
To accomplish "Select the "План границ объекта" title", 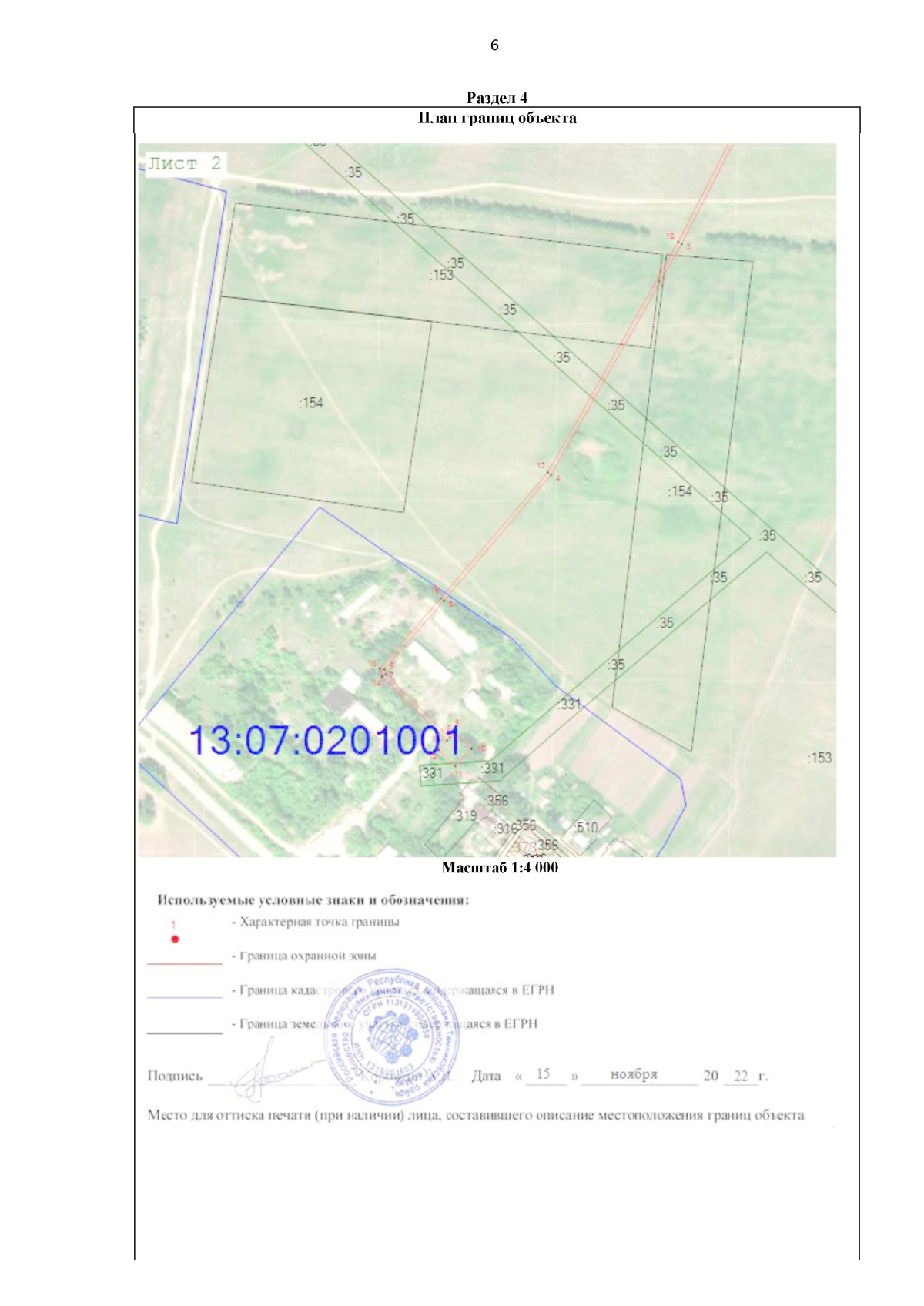I will pos(497,118).
